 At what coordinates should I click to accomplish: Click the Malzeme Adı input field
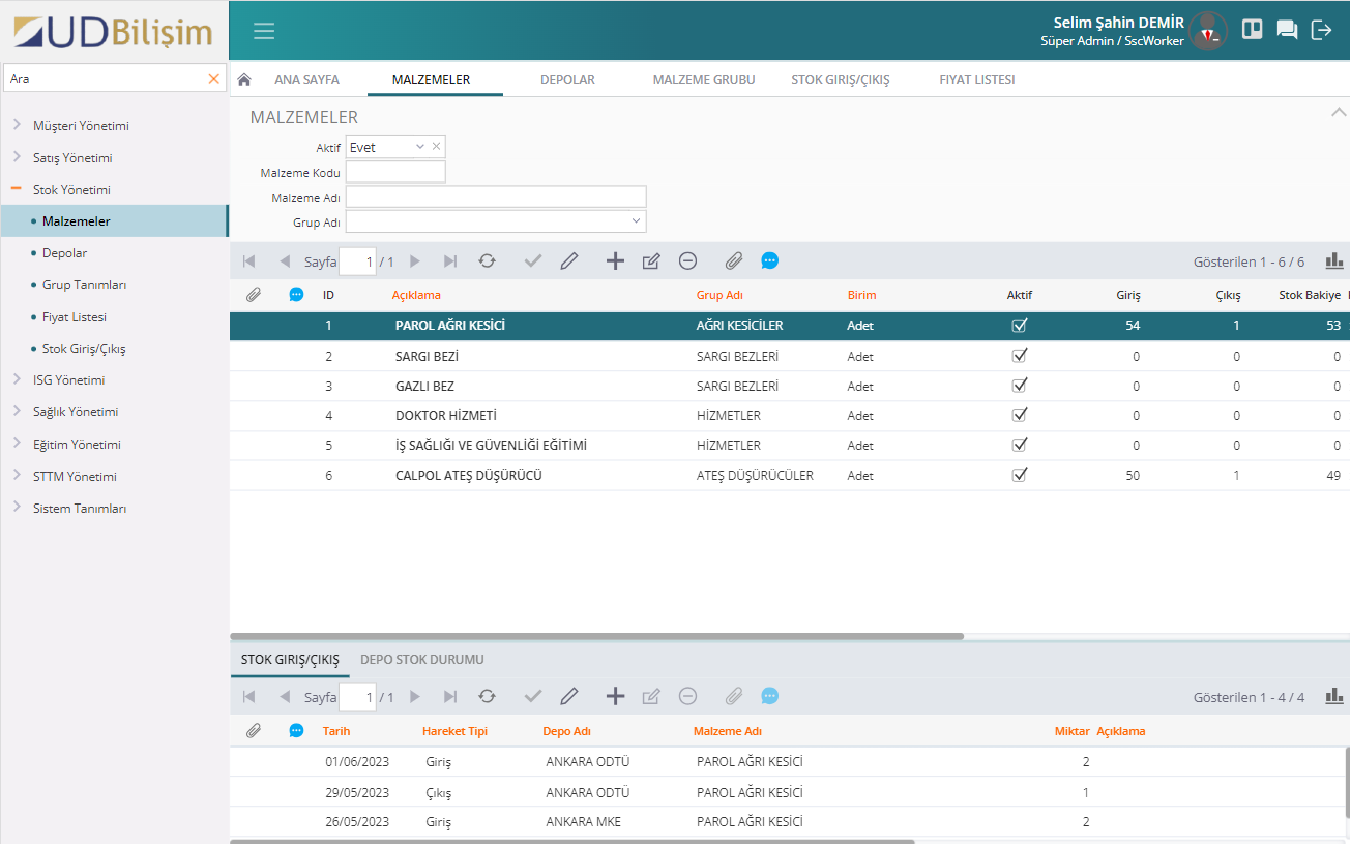(496, 197)
